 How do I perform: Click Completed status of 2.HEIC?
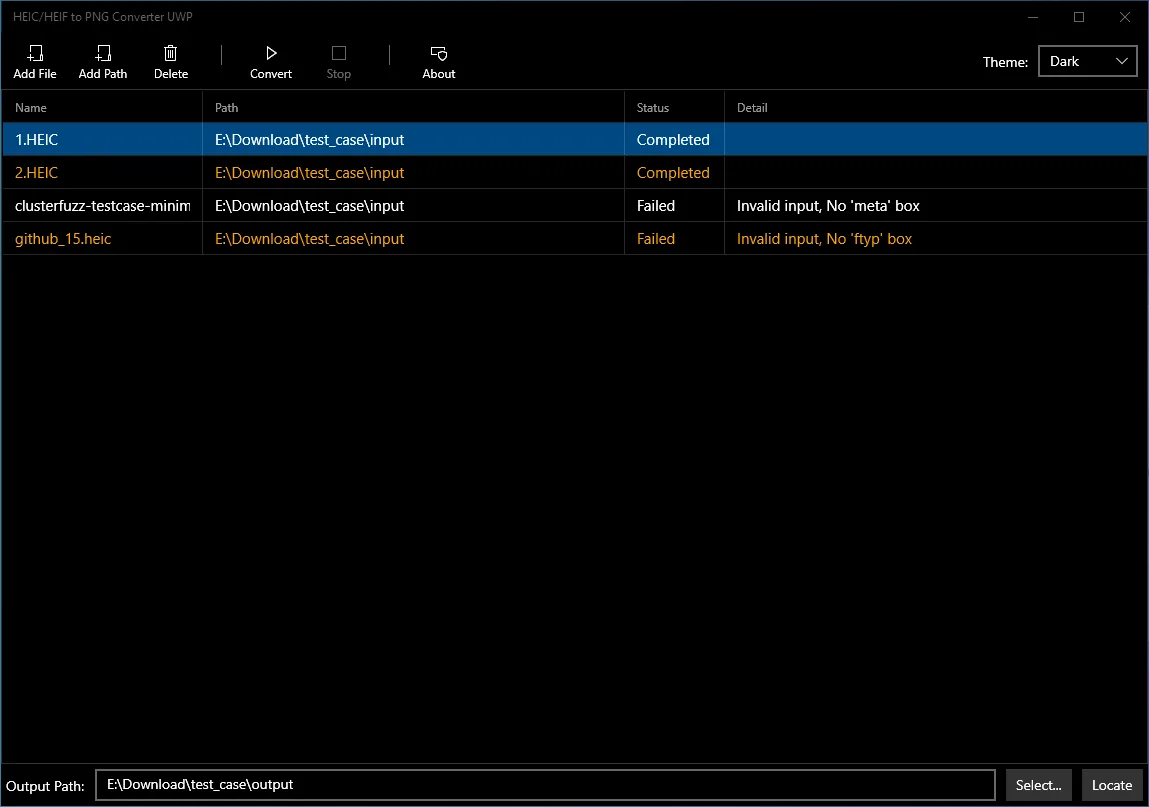coord(673,173)
